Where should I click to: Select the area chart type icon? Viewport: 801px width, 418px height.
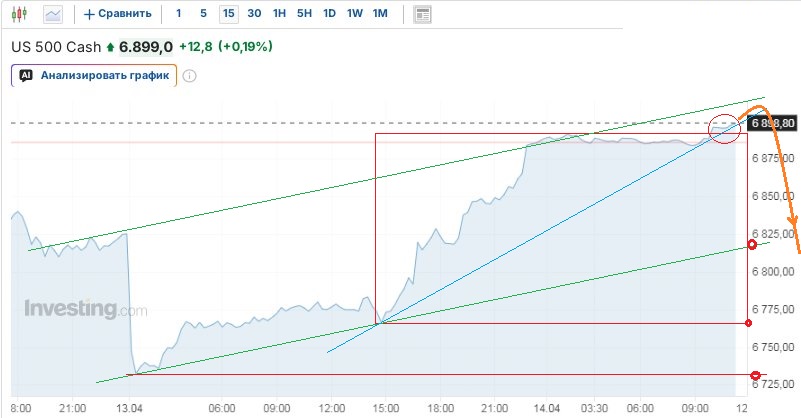pos(52,14)
